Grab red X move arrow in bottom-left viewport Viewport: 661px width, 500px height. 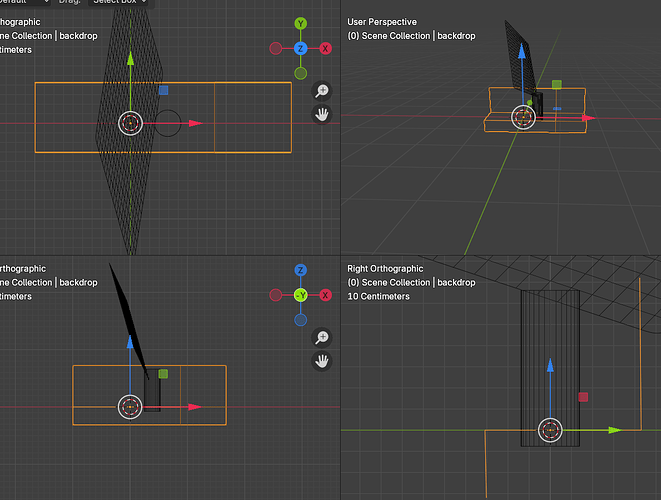(195, 407)
